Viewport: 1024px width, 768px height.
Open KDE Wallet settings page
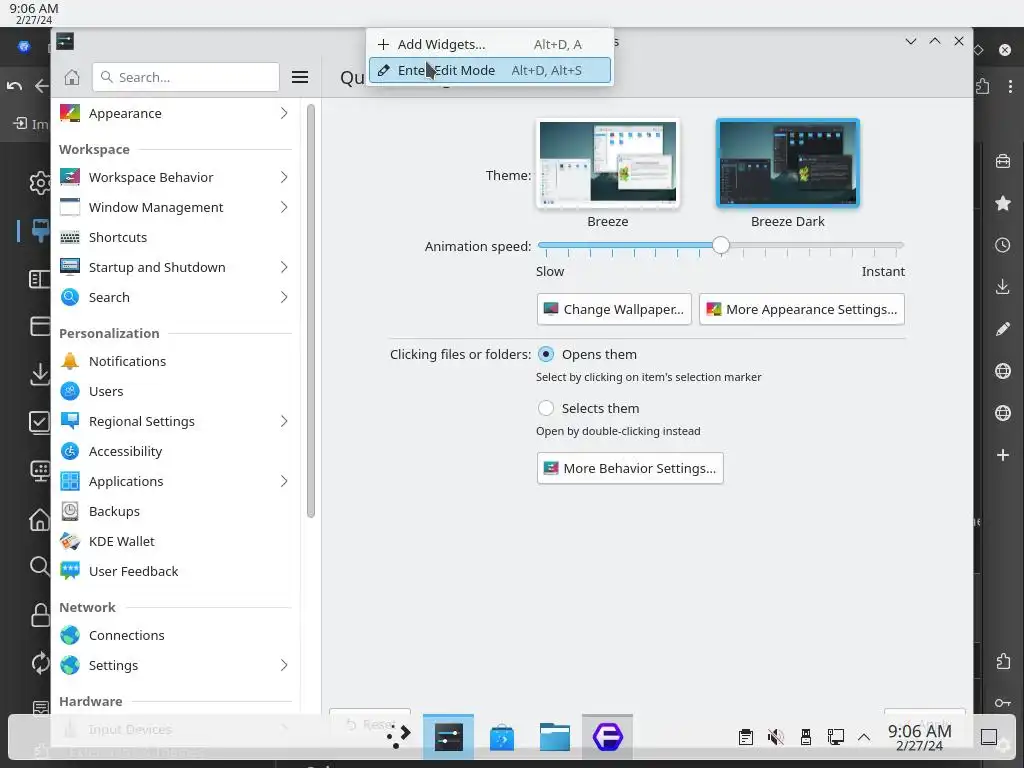tap(175, 541)
